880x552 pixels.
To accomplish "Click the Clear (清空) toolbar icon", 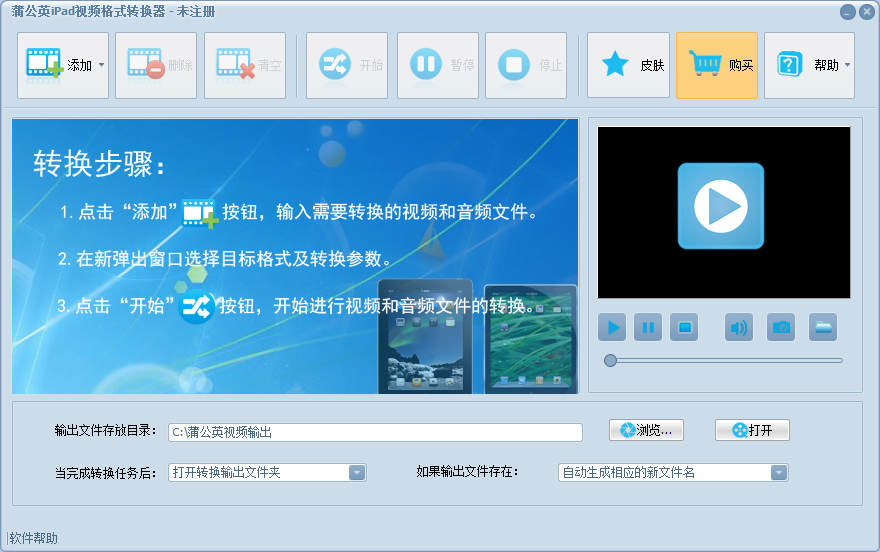I will point(245,65).
